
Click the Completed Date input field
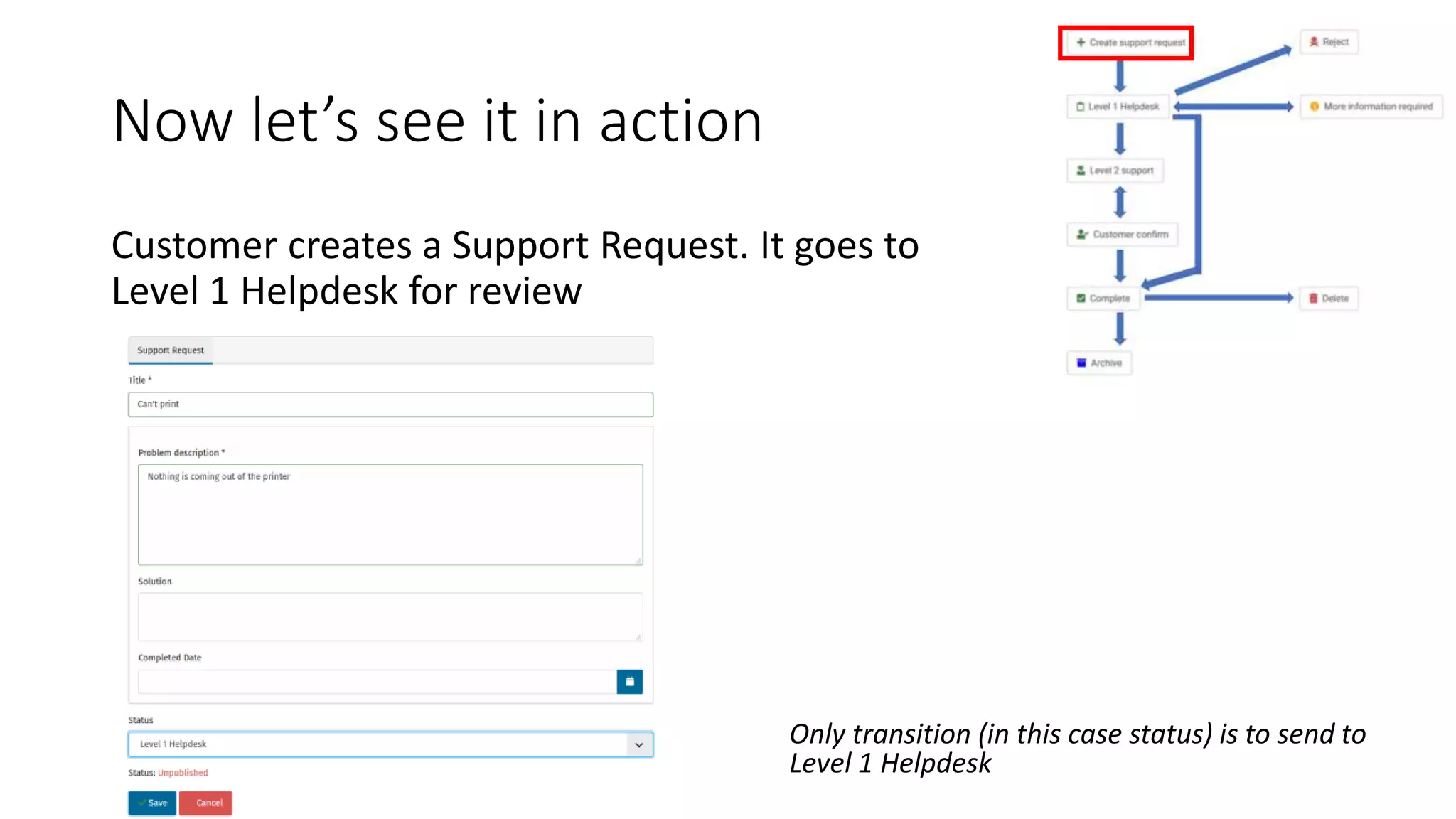click(x=378, y=682)
